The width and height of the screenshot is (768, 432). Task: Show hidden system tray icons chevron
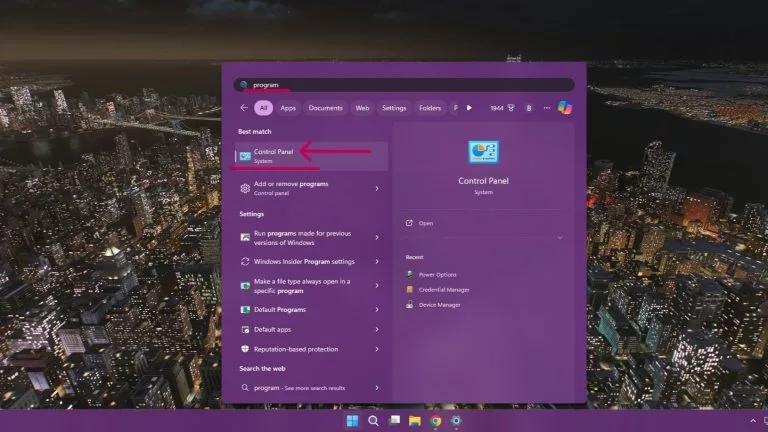point(753,421)
